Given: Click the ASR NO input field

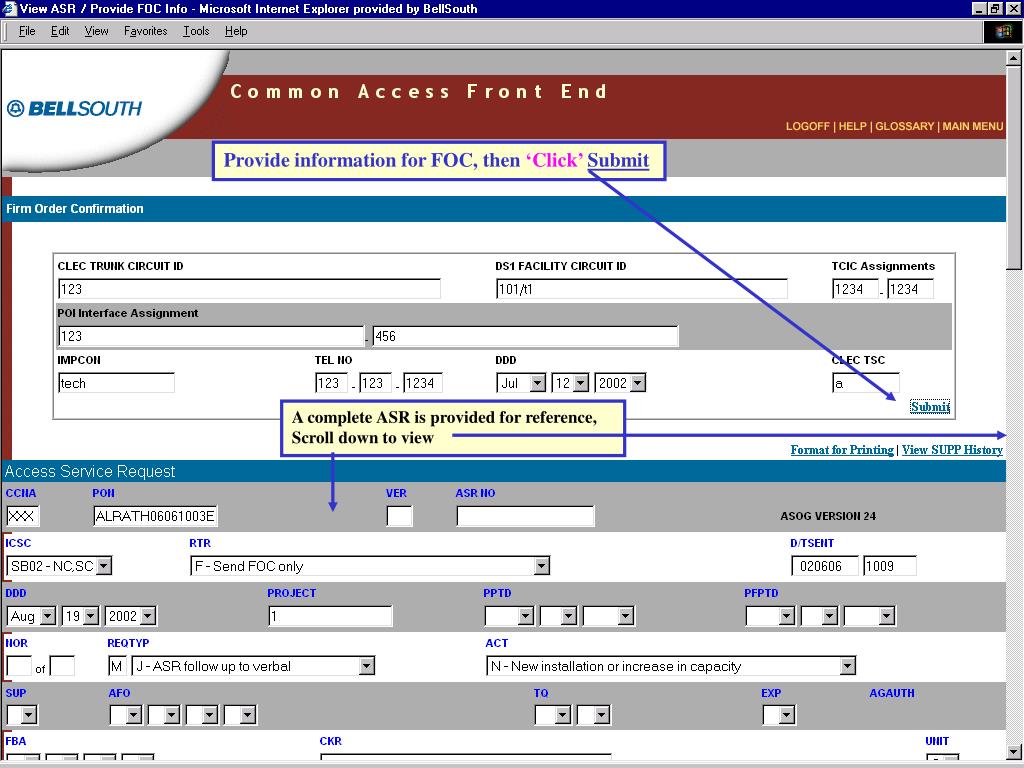Looking at the screenshot, I should [526, 516].
